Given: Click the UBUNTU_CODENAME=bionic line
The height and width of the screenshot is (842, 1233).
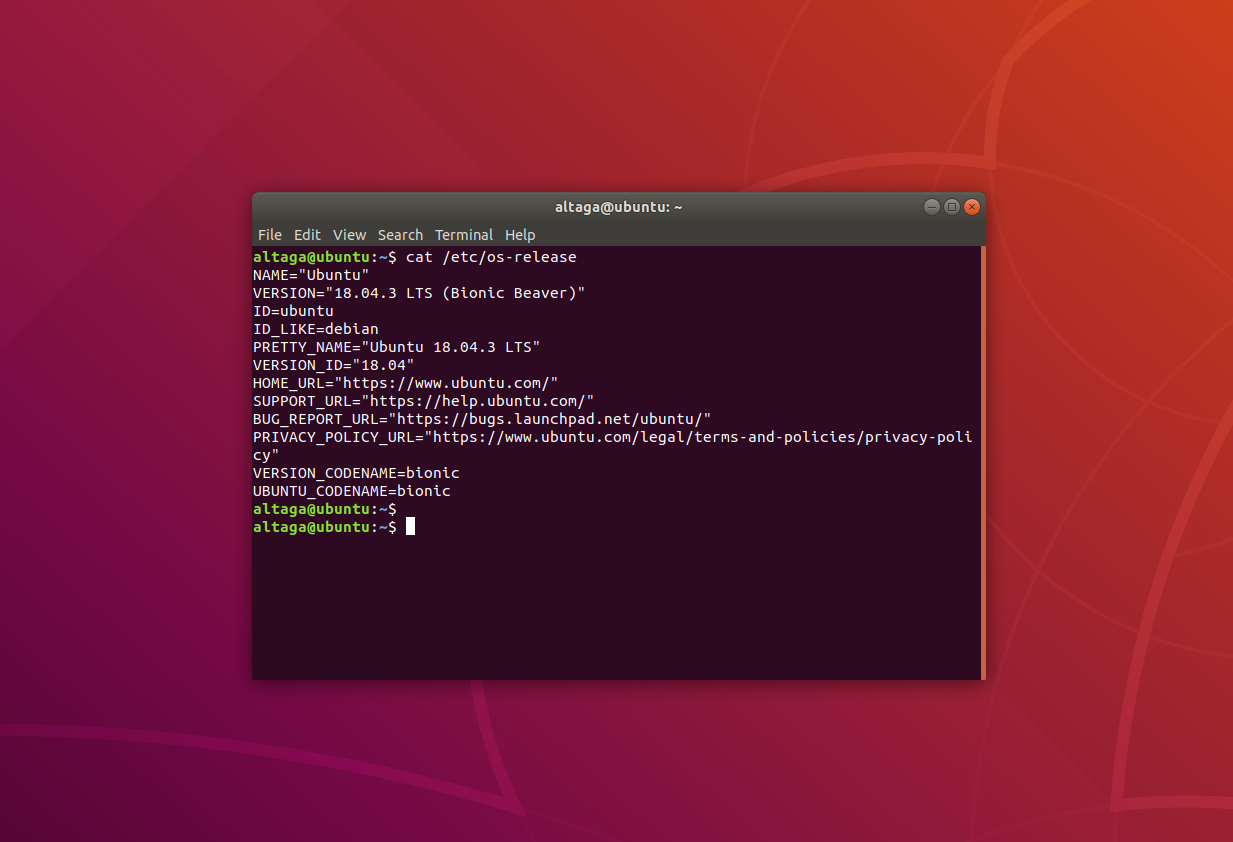Looking at the screenshot, I should click(352, 491).
